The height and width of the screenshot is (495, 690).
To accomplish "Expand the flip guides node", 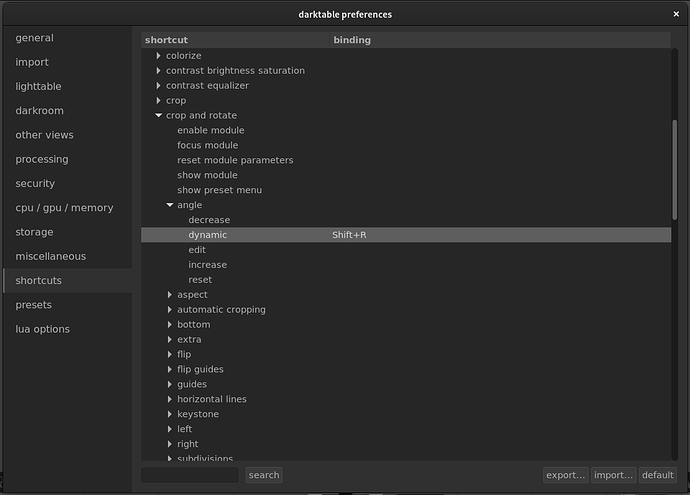I will (x=169, y=369).
